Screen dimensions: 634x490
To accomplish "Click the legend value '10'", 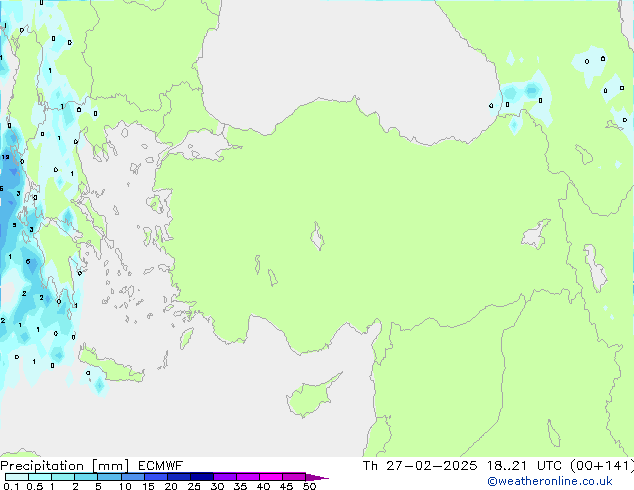I will 125,486.
